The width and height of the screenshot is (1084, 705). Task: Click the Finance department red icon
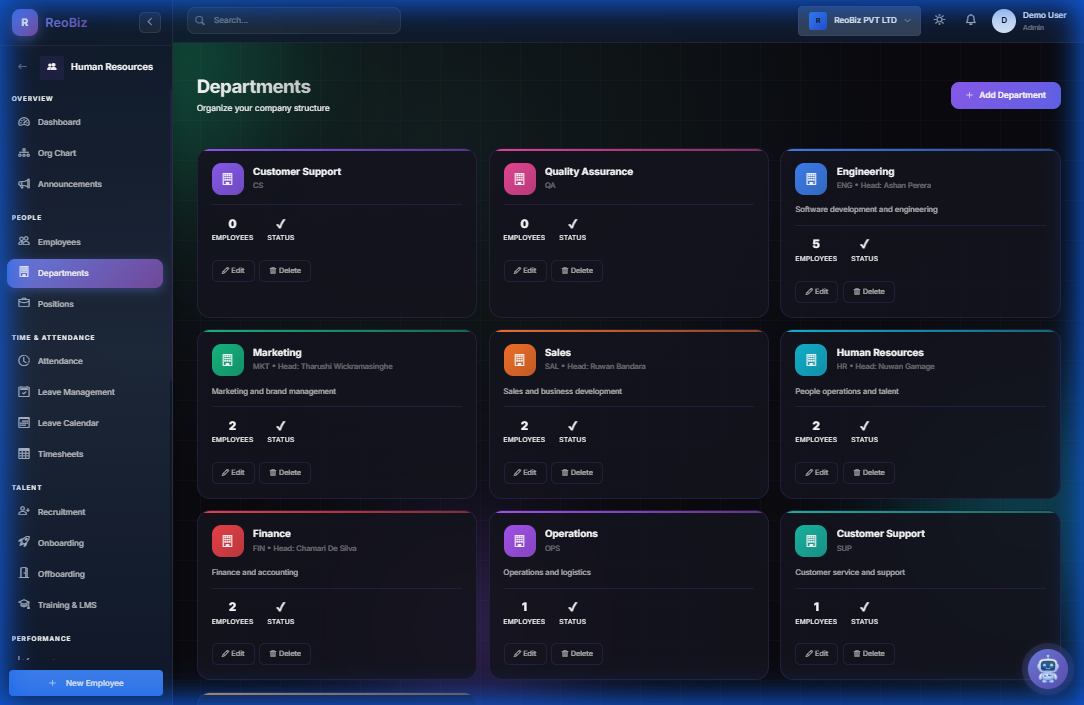pos(227,541)
